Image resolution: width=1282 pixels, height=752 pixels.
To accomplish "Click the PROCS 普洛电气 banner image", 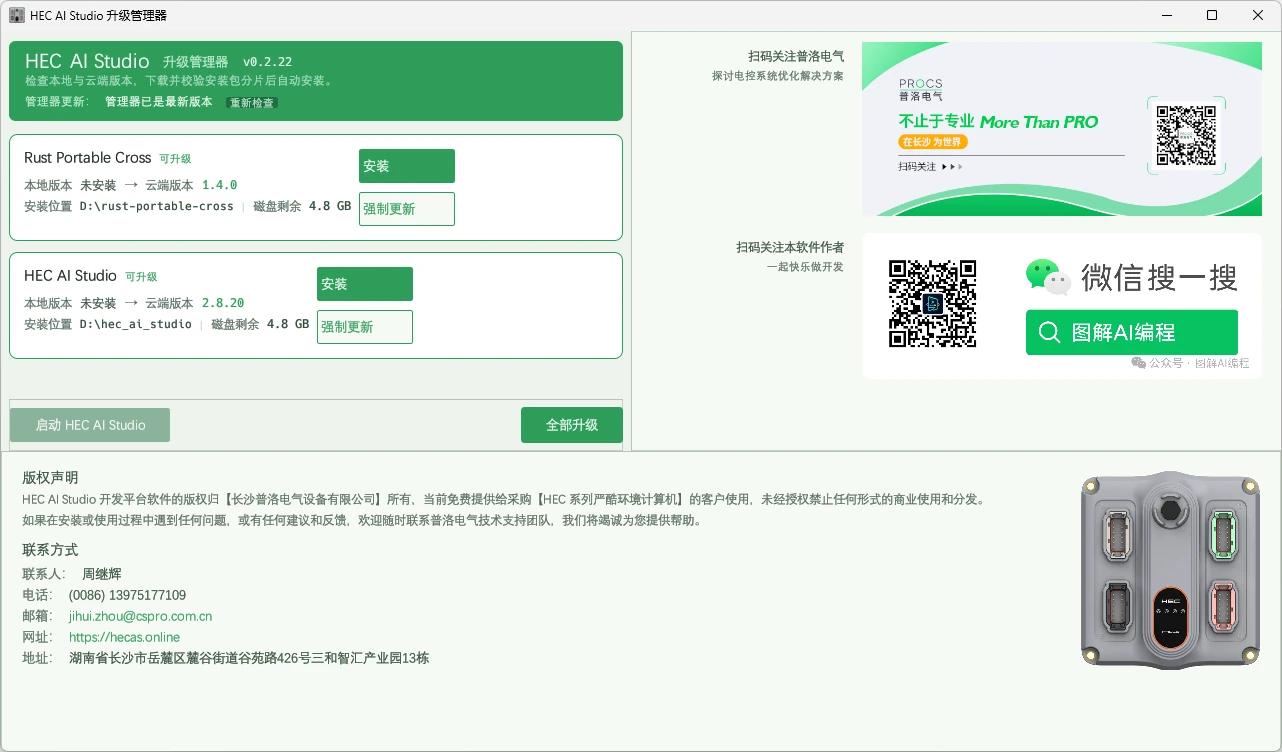I will [x=1062, y=129].
